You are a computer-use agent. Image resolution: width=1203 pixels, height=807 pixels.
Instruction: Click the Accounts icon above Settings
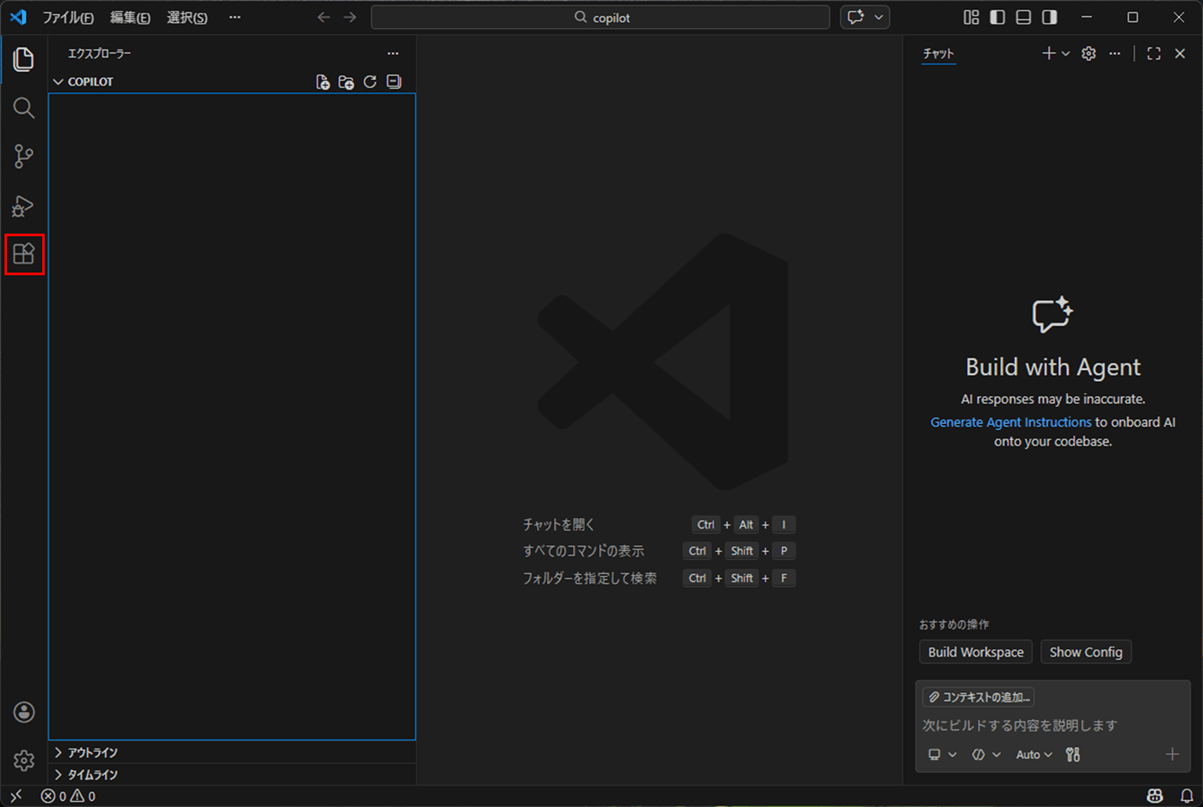coord(24,712)
